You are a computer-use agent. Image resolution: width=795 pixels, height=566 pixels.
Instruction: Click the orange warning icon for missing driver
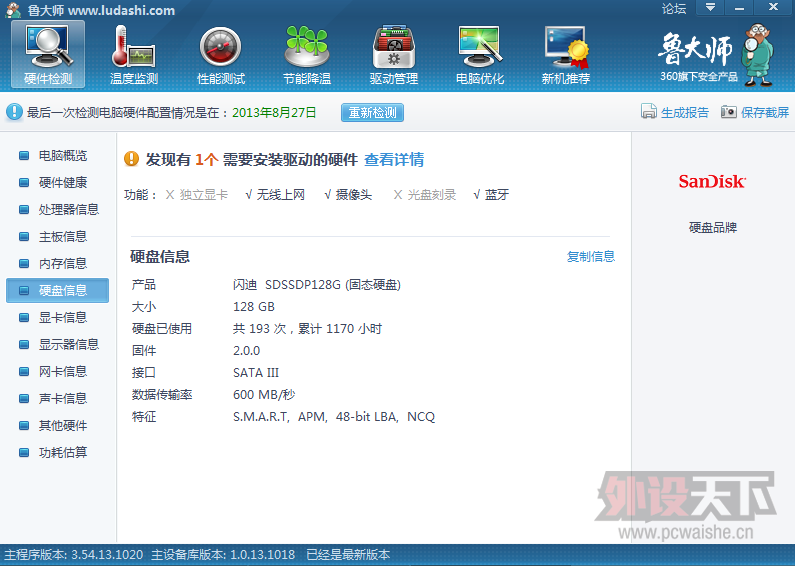point(131,159)
